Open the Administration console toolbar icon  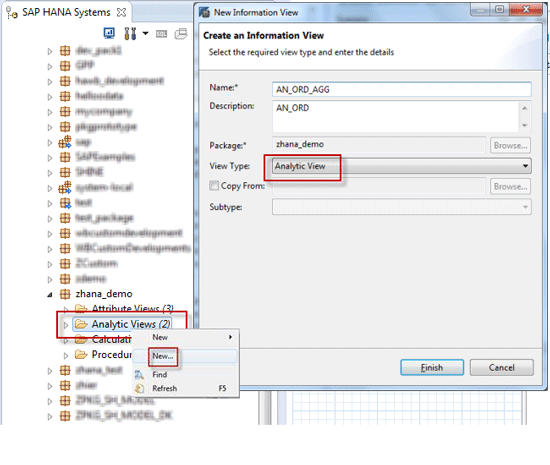(109, 33)
